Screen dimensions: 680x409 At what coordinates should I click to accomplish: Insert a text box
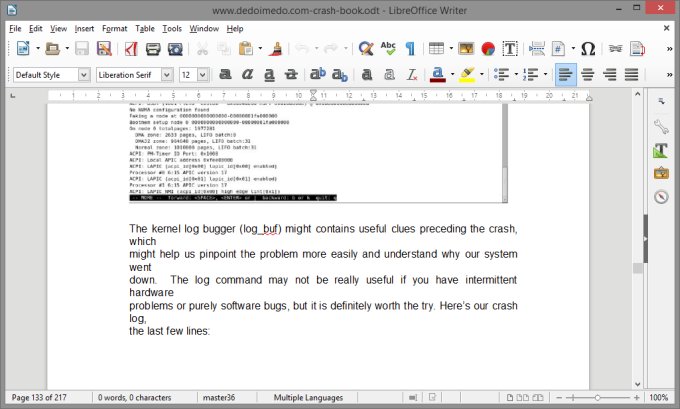pyautogui.click(x=510, y=49)
